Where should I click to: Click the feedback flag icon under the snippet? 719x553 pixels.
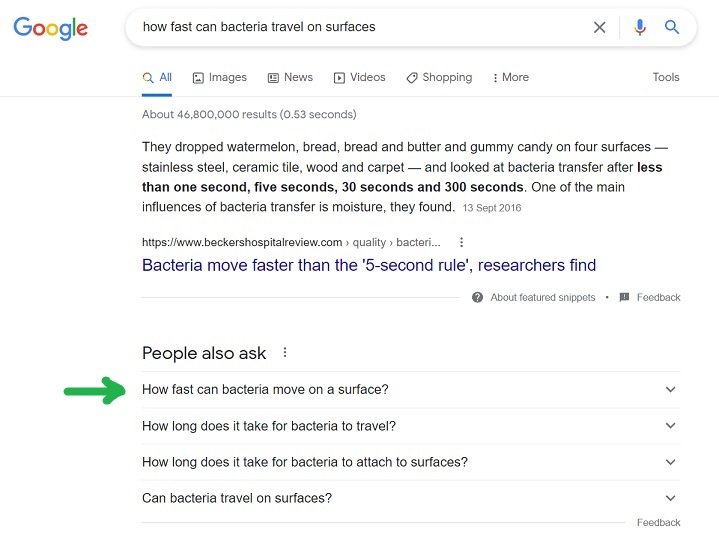tap(624, 297)
